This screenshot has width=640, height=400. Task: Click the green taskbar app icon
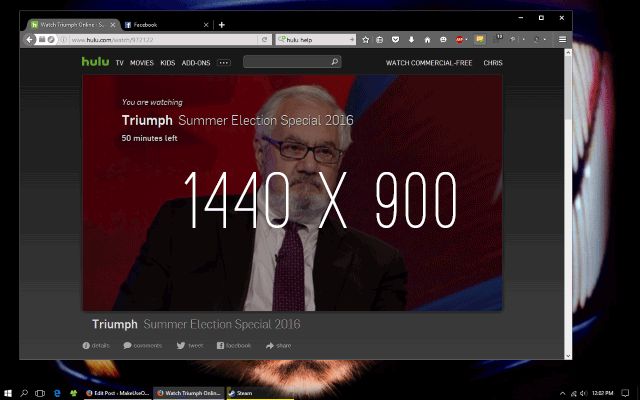[73, 393]
